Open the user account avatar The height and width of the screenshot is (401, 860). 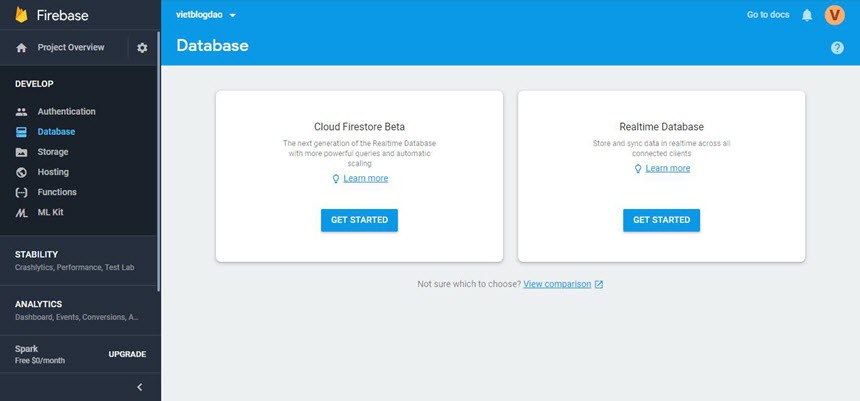(835, 15)
